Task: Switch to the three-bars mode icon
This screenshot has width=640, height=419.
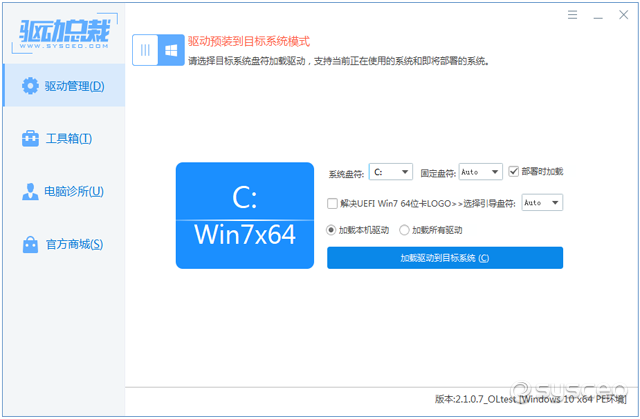Action: point(145,50)
